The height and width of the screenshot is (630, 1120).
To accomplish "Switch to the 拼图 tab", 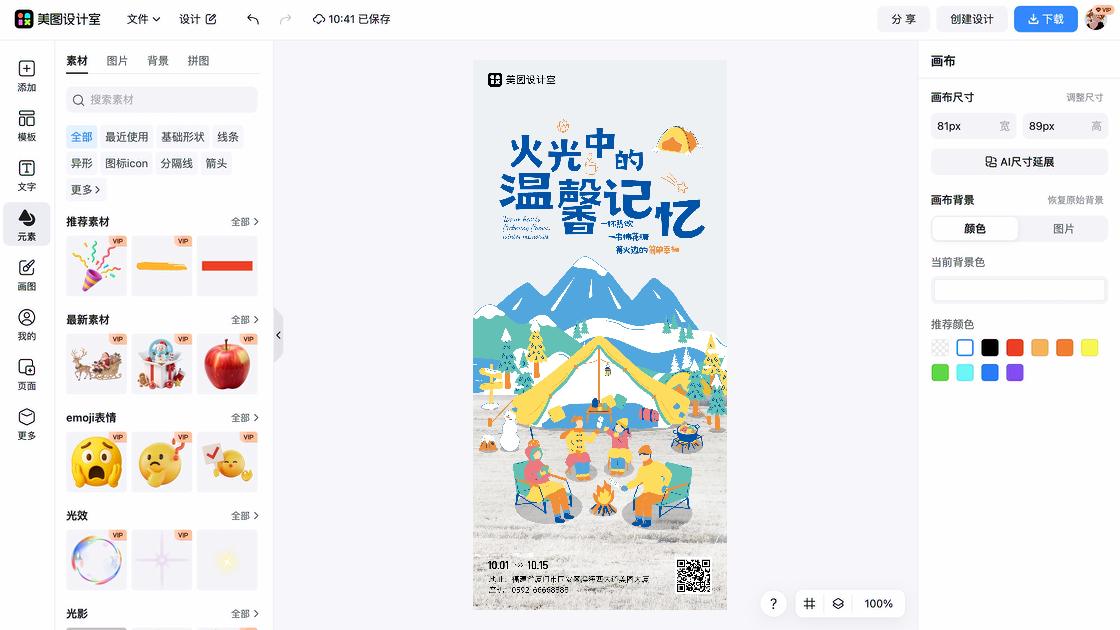I will click(199, 61).
